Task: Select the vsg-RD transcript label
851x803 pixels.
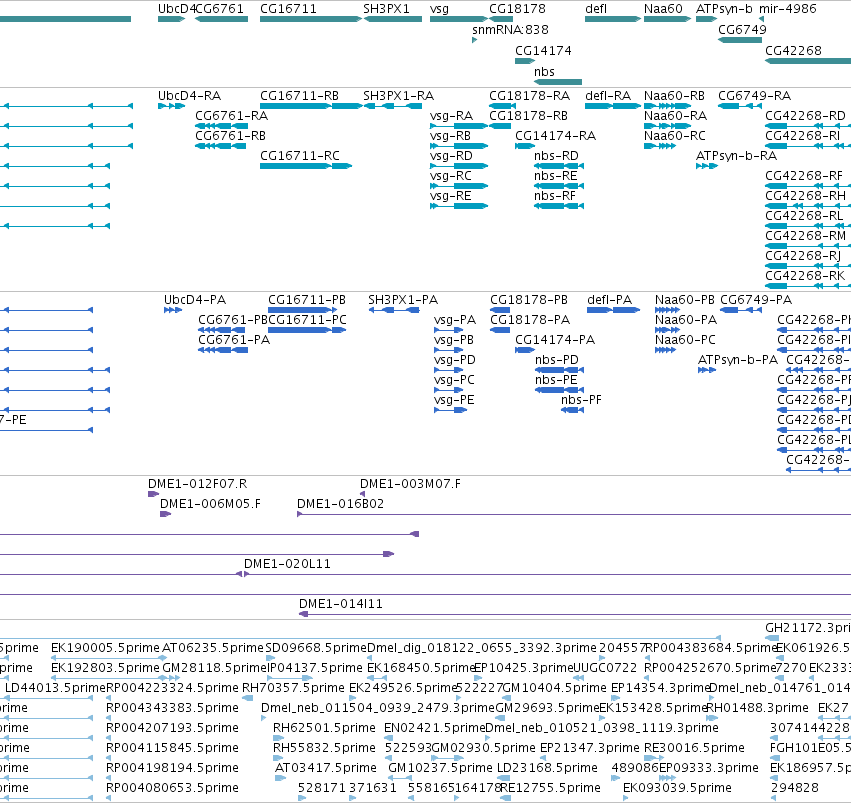Action: coord(452,156)
